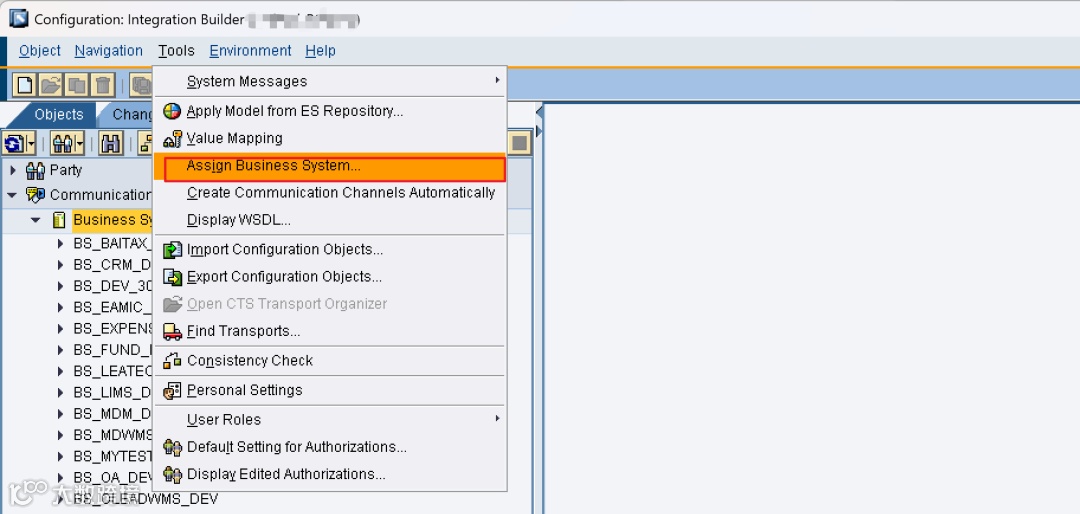Choose Create Communication Channels Automatically
1080x514 pixels.
[329, 194]
